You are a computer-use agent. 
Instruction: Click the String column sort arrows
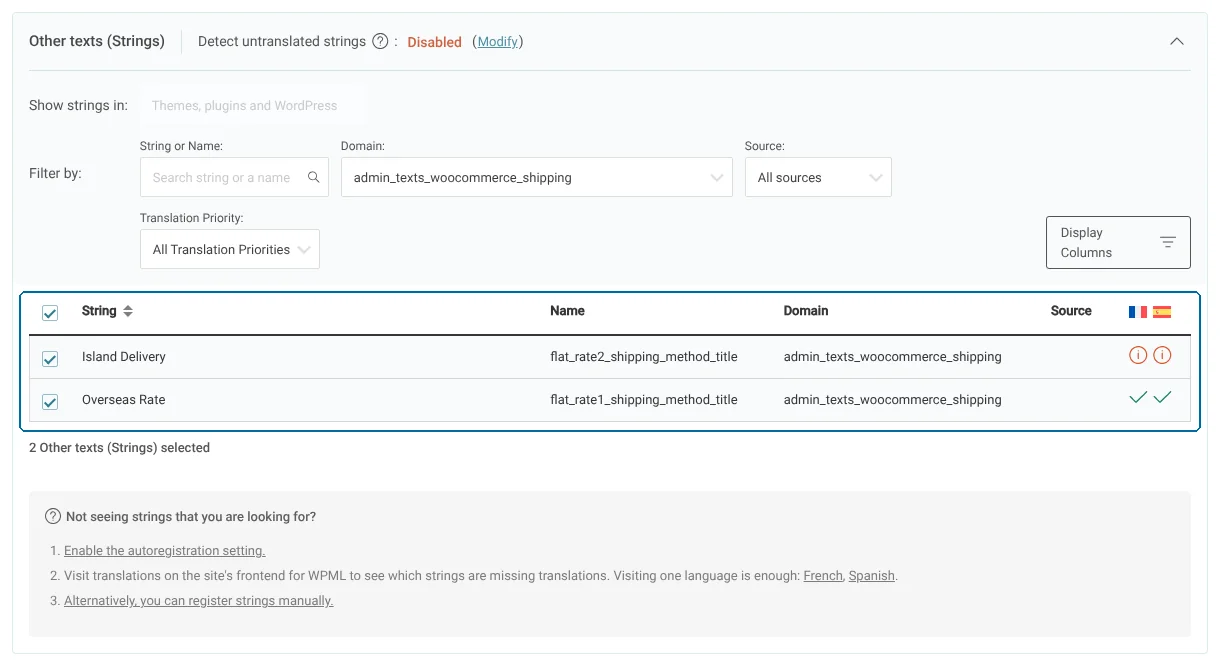pos(127,311)
